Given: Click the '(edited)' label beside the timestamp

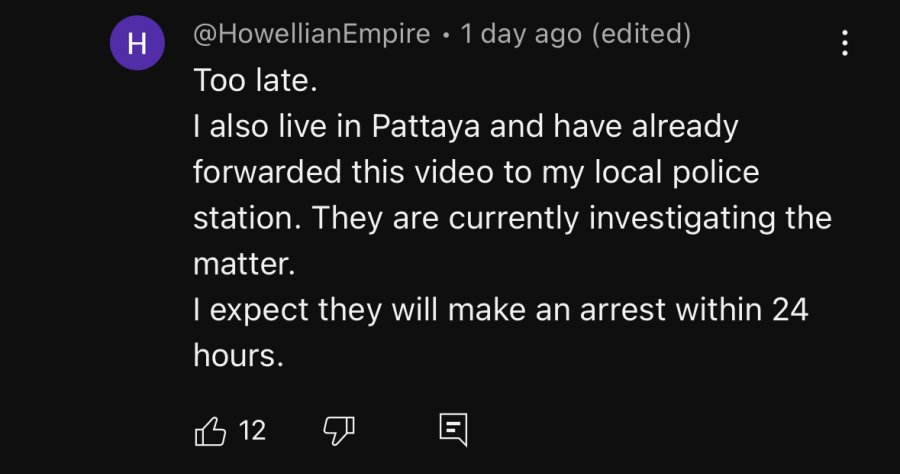Looking at the screenshot, I should (641, 34).
